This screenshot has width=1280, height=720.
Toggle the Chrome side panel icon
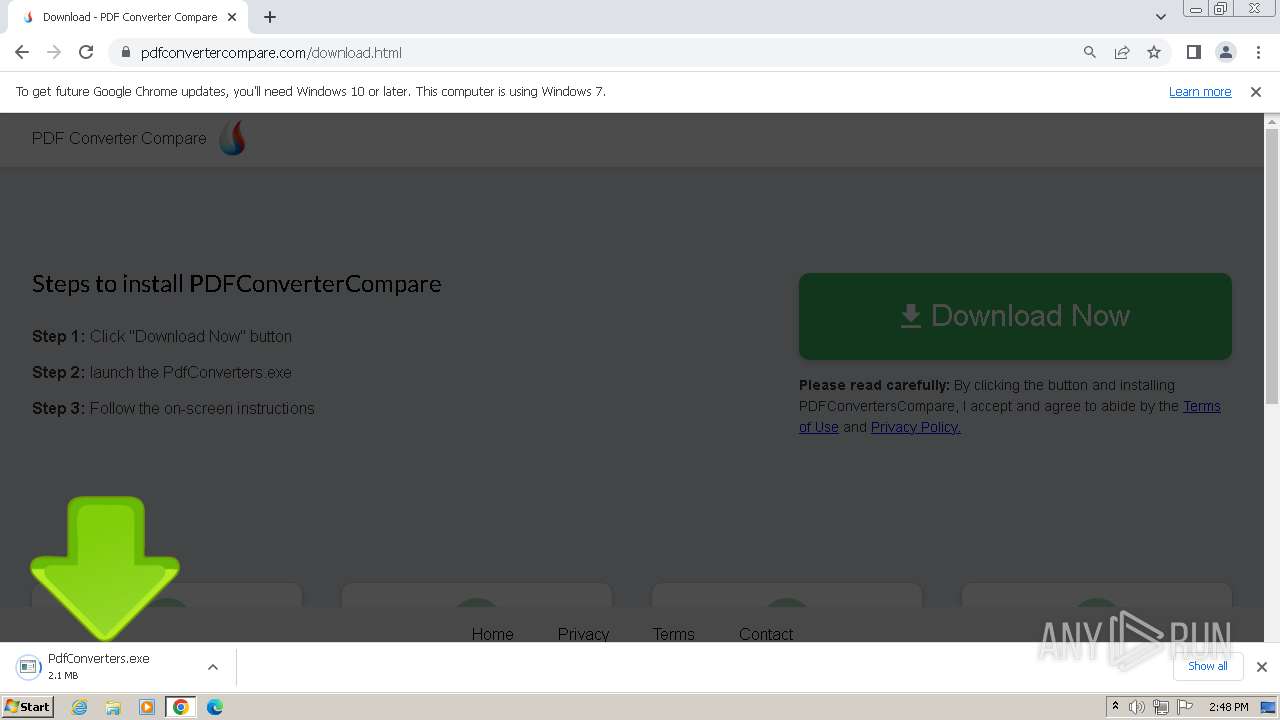1193,52
